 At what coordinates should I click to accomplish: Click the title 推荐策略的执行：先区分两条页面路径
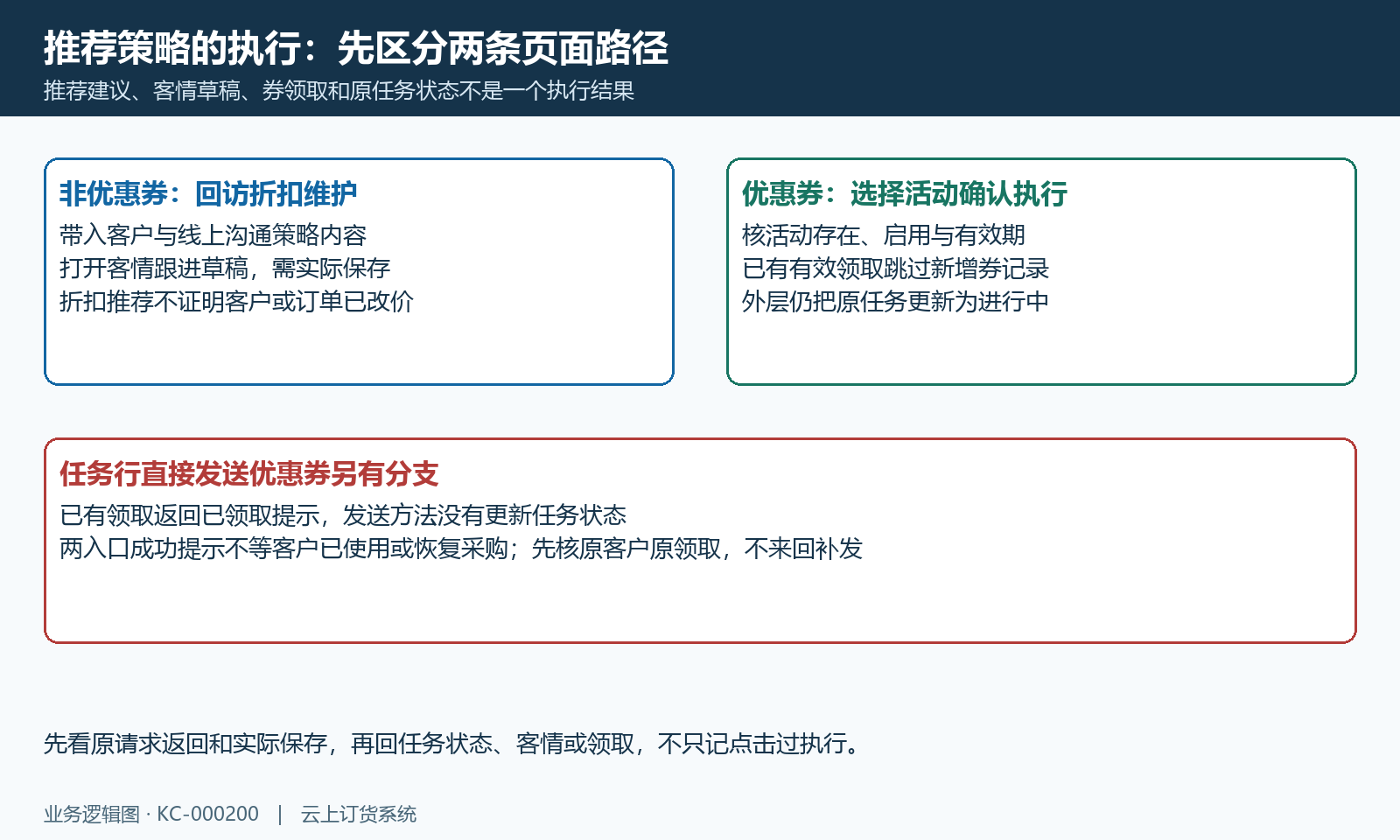[356, 48]
